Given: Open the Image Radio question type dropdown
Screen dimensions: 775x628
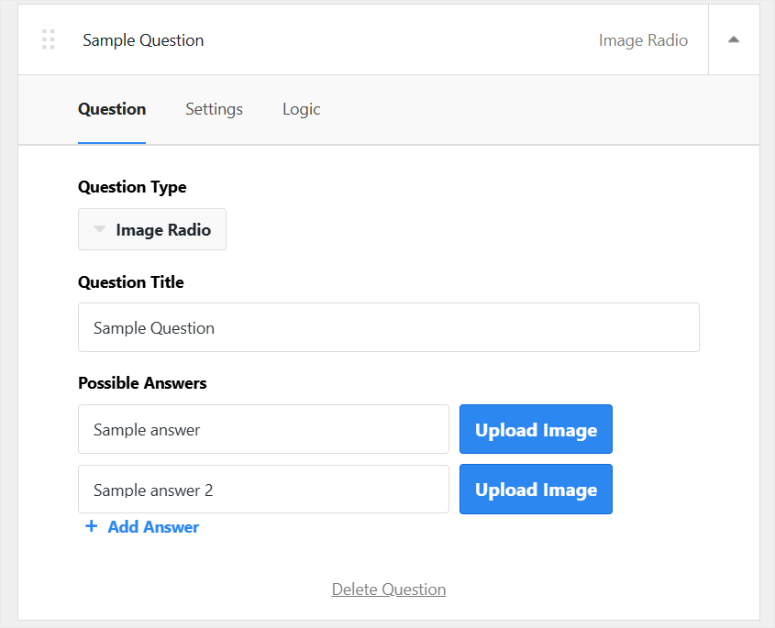Looking at the screenshot, I should click(152, 229).
